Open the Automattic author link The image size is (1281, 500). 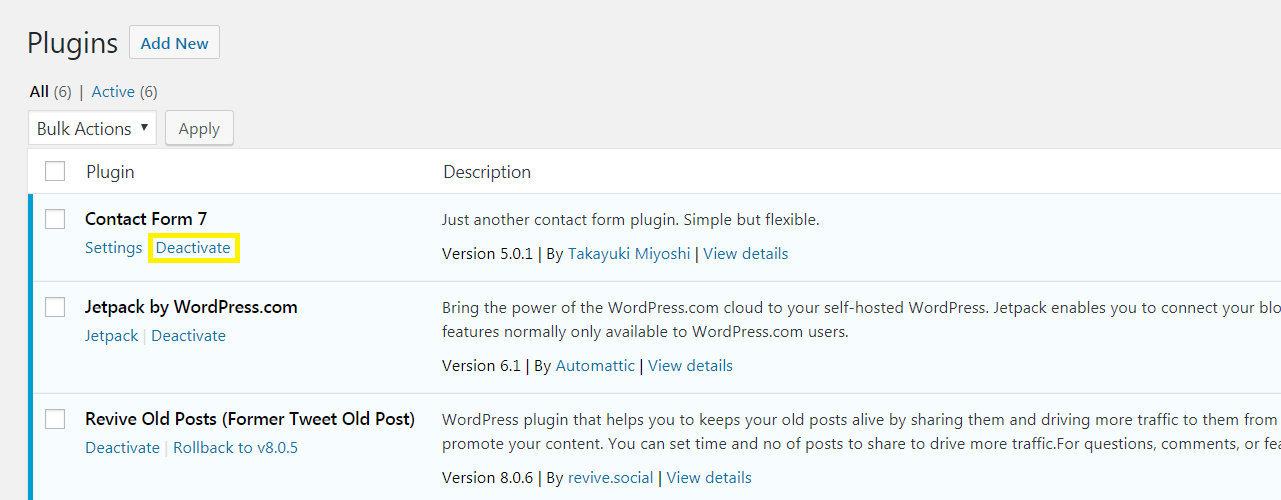(595, 366)
